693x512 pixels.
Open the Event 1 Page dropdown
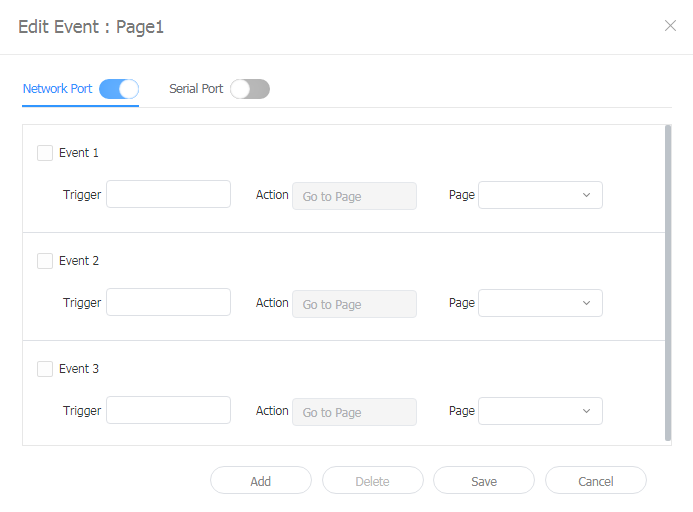540,195
